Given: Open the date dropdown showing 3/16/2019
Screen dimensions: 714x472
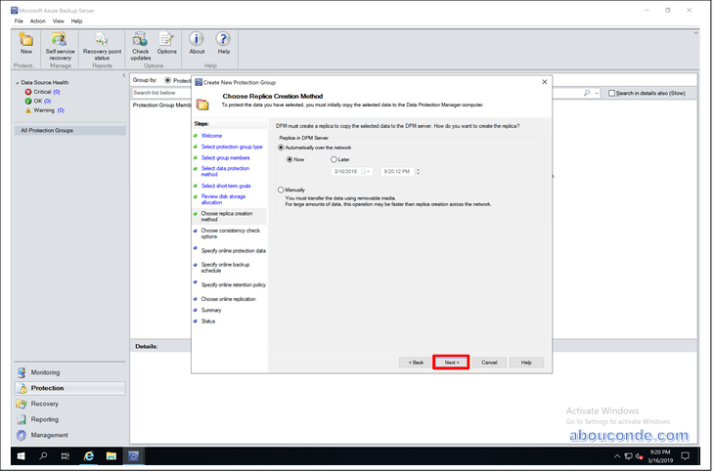Looking at the screenshot, I should (x=368, y=171).
